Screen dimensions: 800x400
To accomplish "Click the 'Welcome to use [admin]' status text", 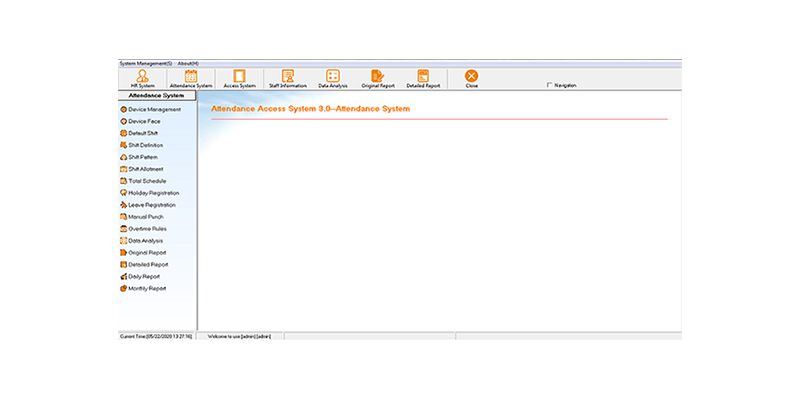I will (240, 337).
